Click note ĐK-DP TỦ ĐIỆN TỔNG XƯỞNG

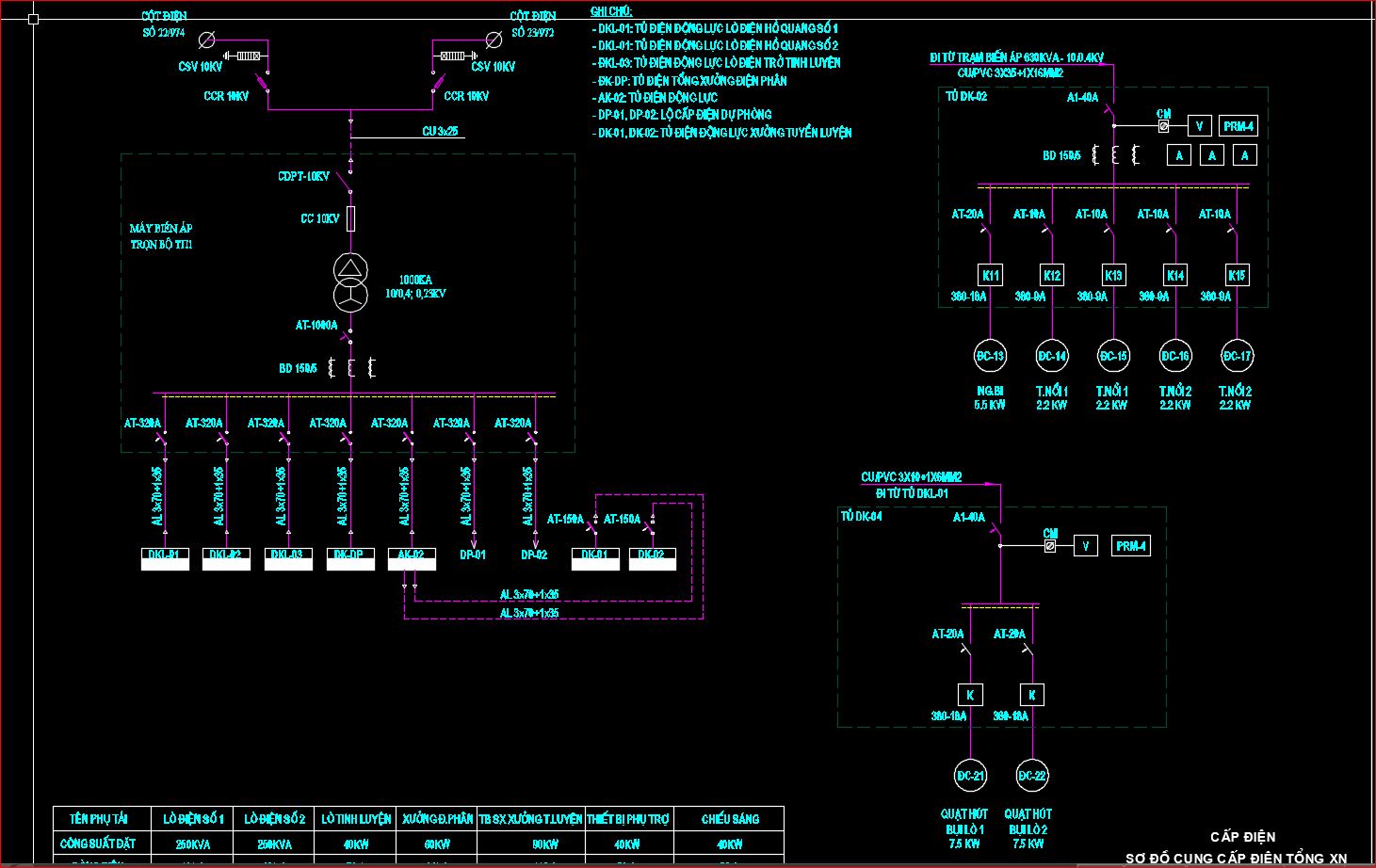pyautogui.click(x=690, y=81)
